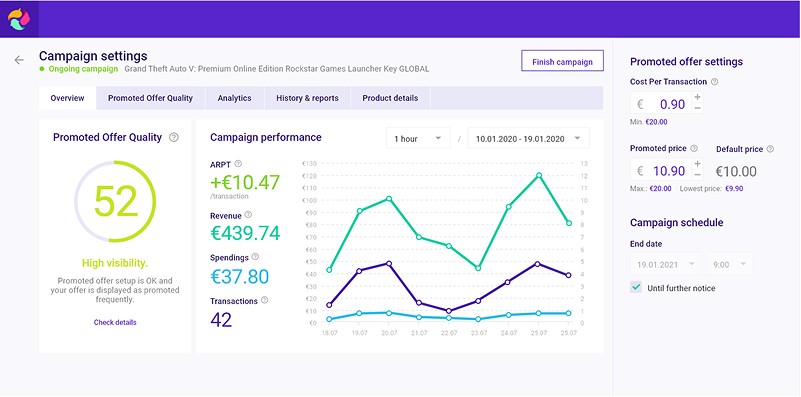Open help icon next to Default price
The width and height of the screenshot is (801, 397).
pyautogui.click(x=770, y=149)
